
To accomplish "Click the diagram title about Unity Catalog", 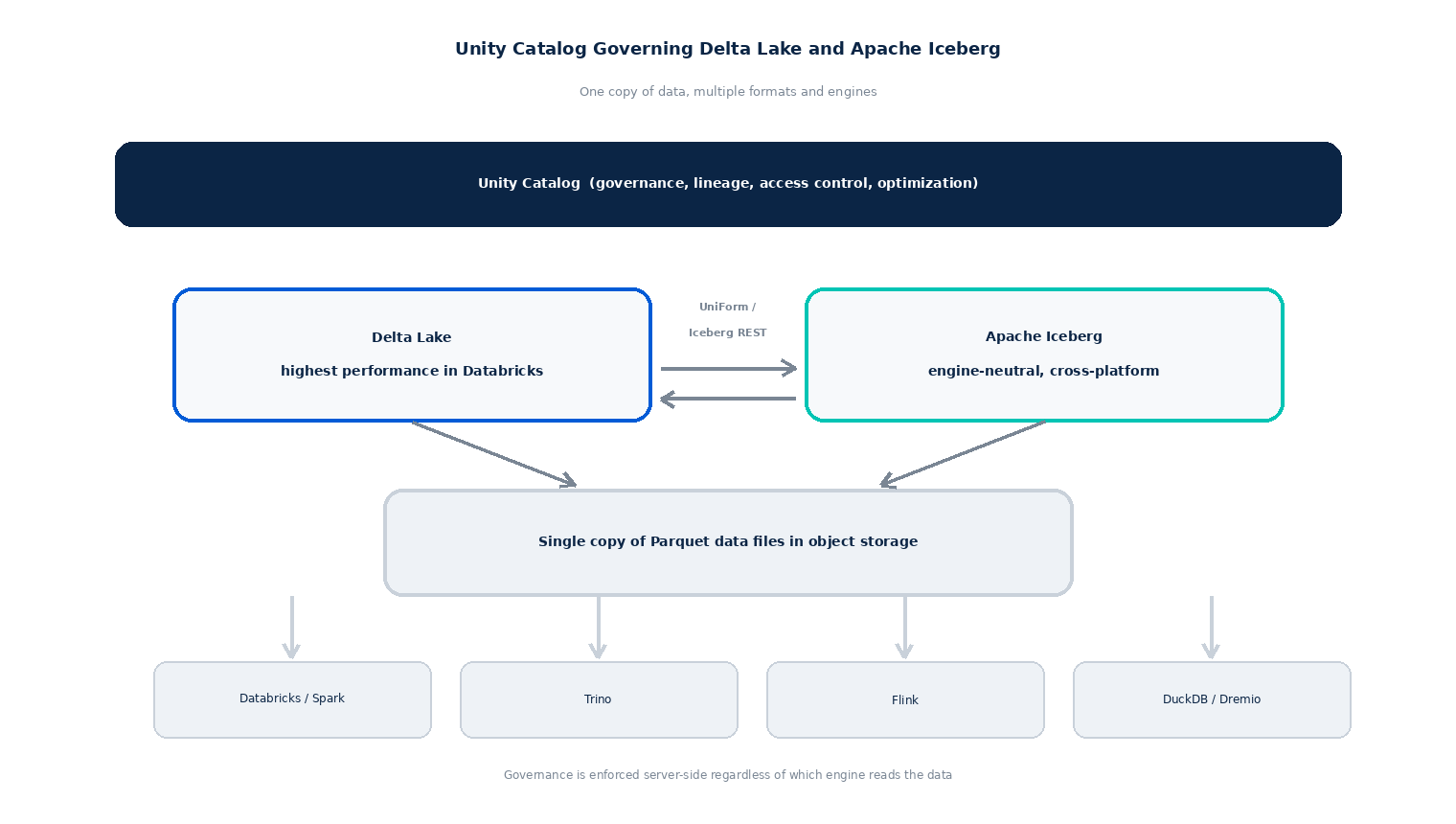I will pyautogui.click(x=728, y=49).
